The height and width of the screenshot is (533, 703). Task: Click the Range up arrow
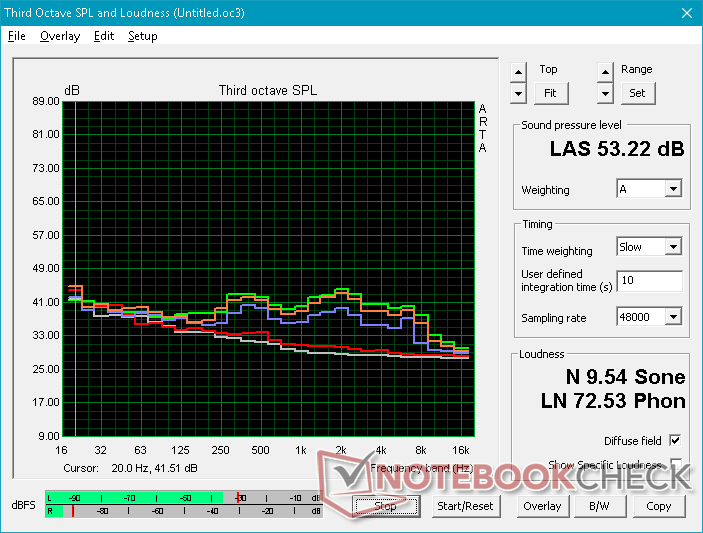pyautogui.click(x=605, y=72)
